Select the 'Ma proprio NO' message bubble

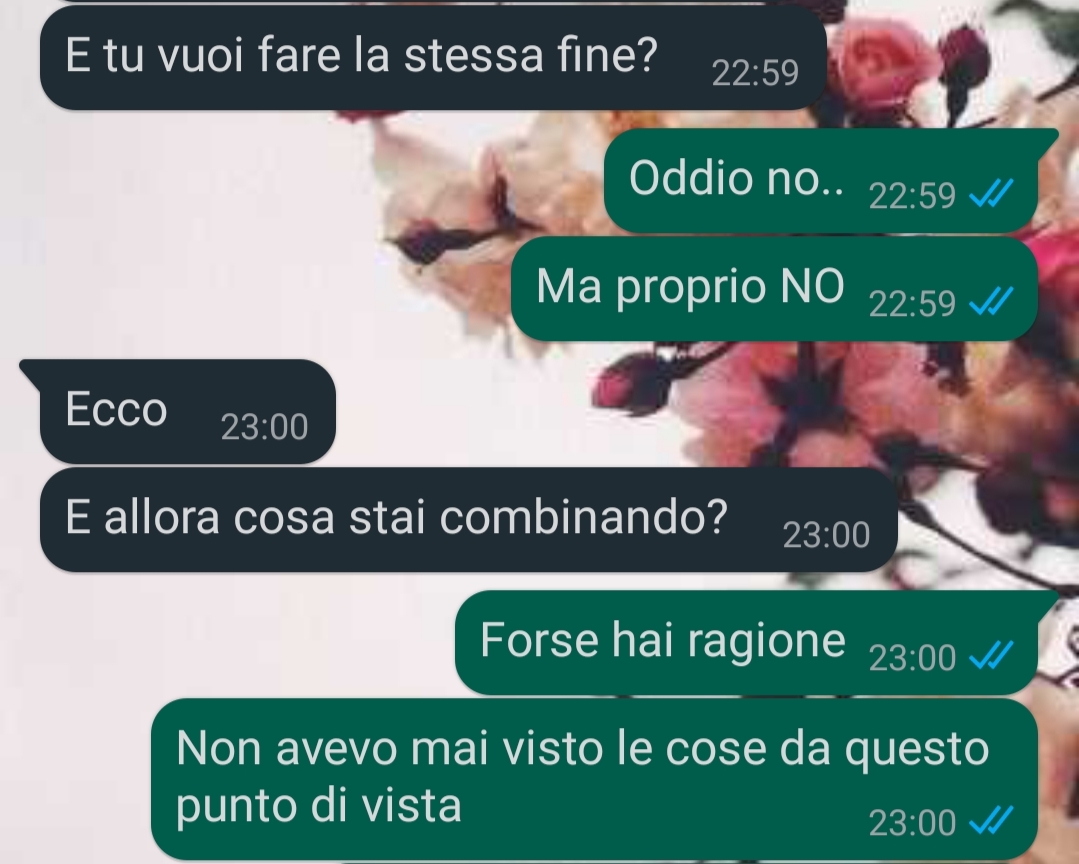(x=773, y=288)
